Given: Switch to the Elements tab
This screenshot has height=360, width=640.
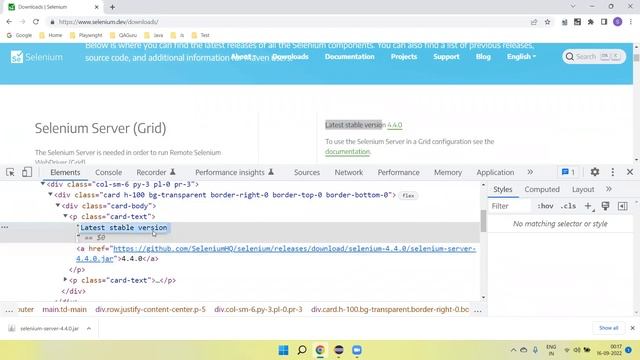Looking at the screenshot, I should [65, 172].
